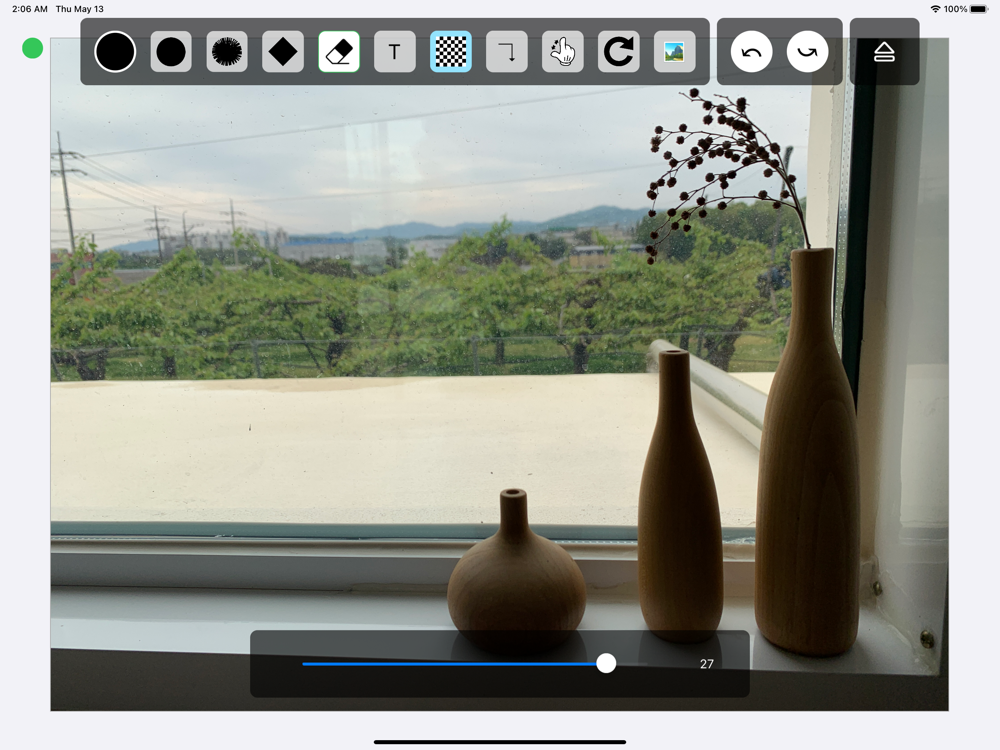Click the slider value 27
This screenshot has height=750, width=1000.
[x=707, y=664]
